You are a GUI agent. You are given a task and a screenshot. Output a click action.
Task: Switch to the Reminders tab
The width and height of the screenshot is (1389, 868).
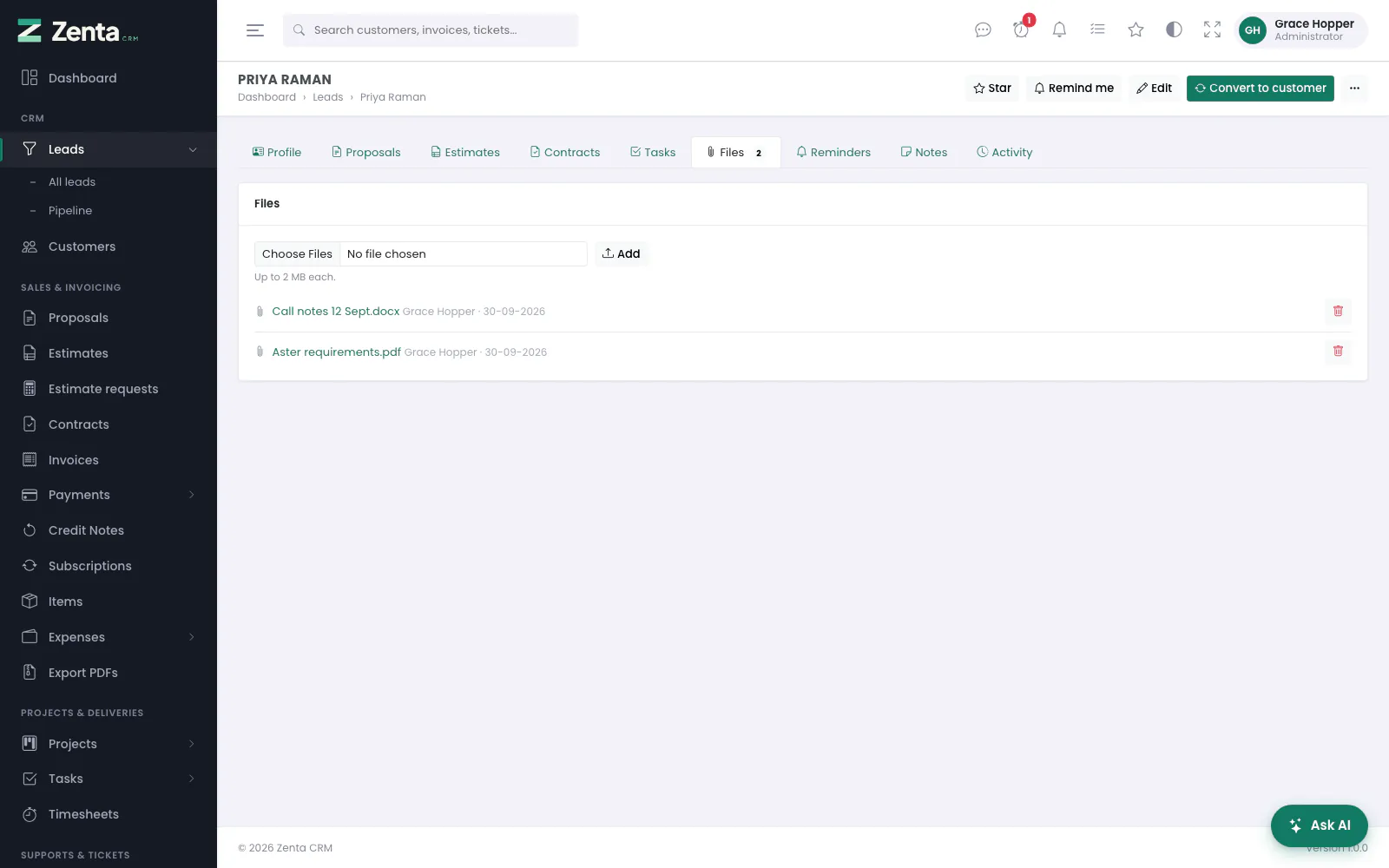pyautogui.click(x=833, y=152)
